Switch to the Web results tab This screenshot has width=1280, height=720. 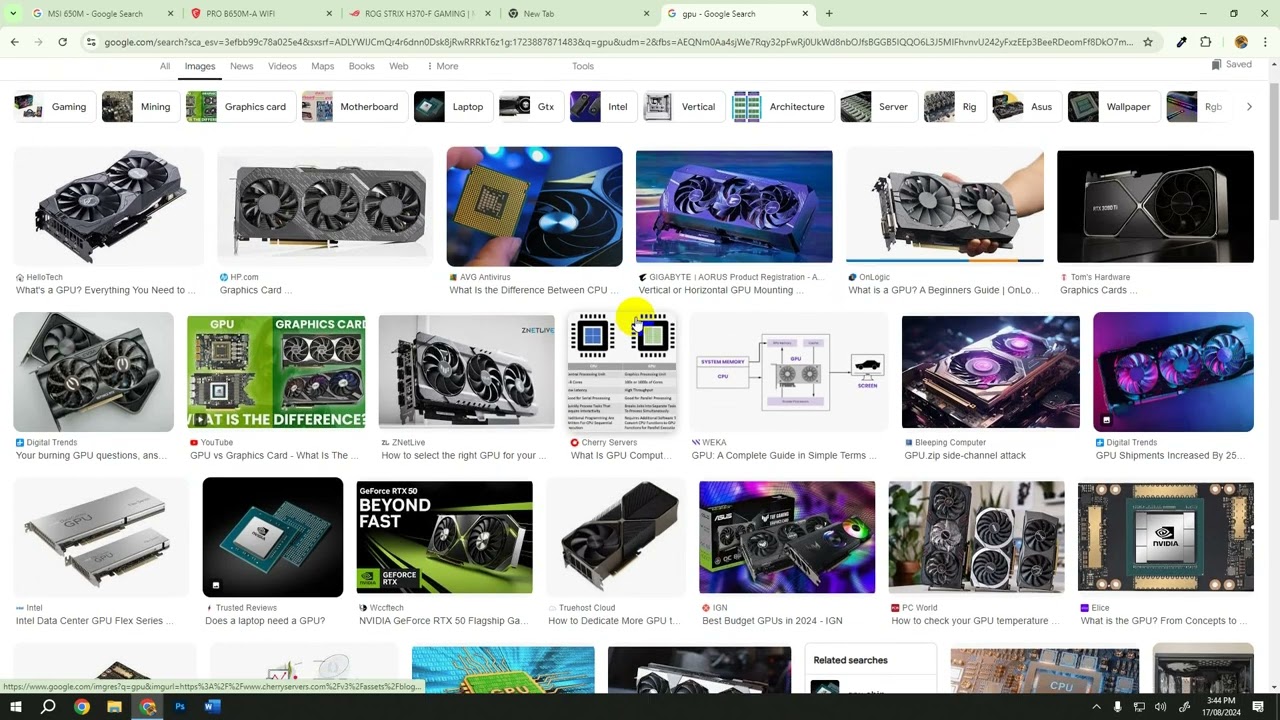coord(398,66)
